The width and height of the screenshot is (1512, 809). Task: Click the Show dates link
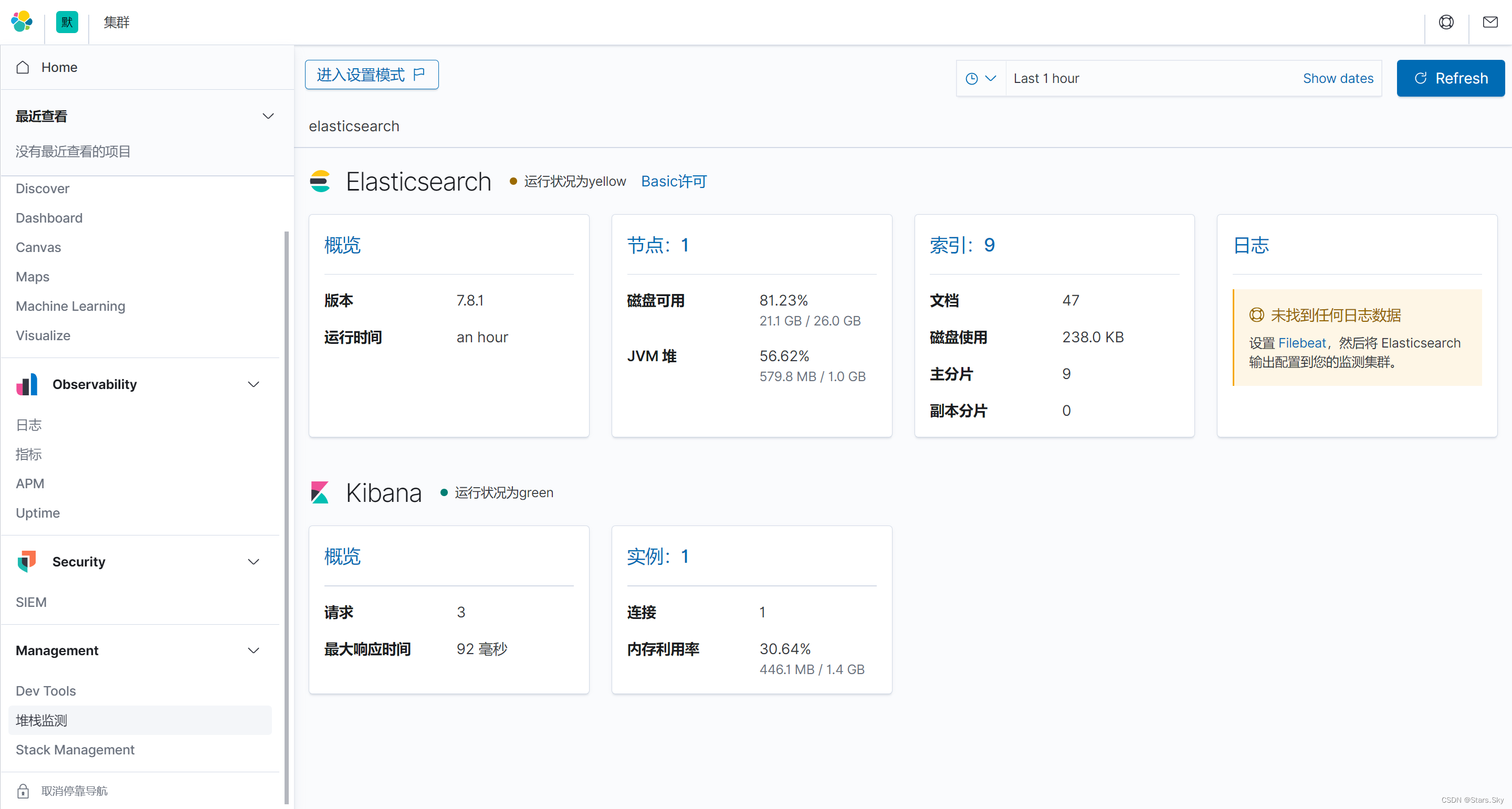[1338, 78]
